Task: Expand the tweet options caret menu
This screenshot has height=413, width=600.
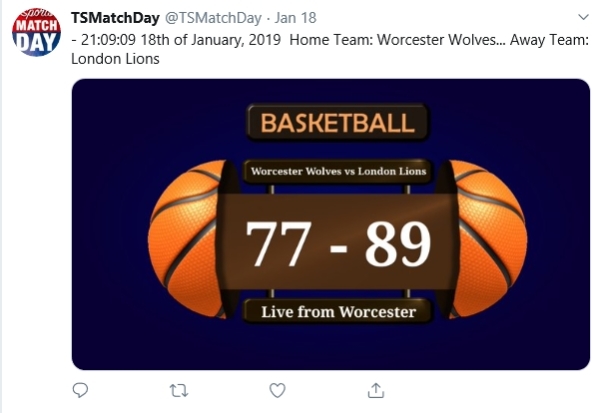Action: (583, 17)
